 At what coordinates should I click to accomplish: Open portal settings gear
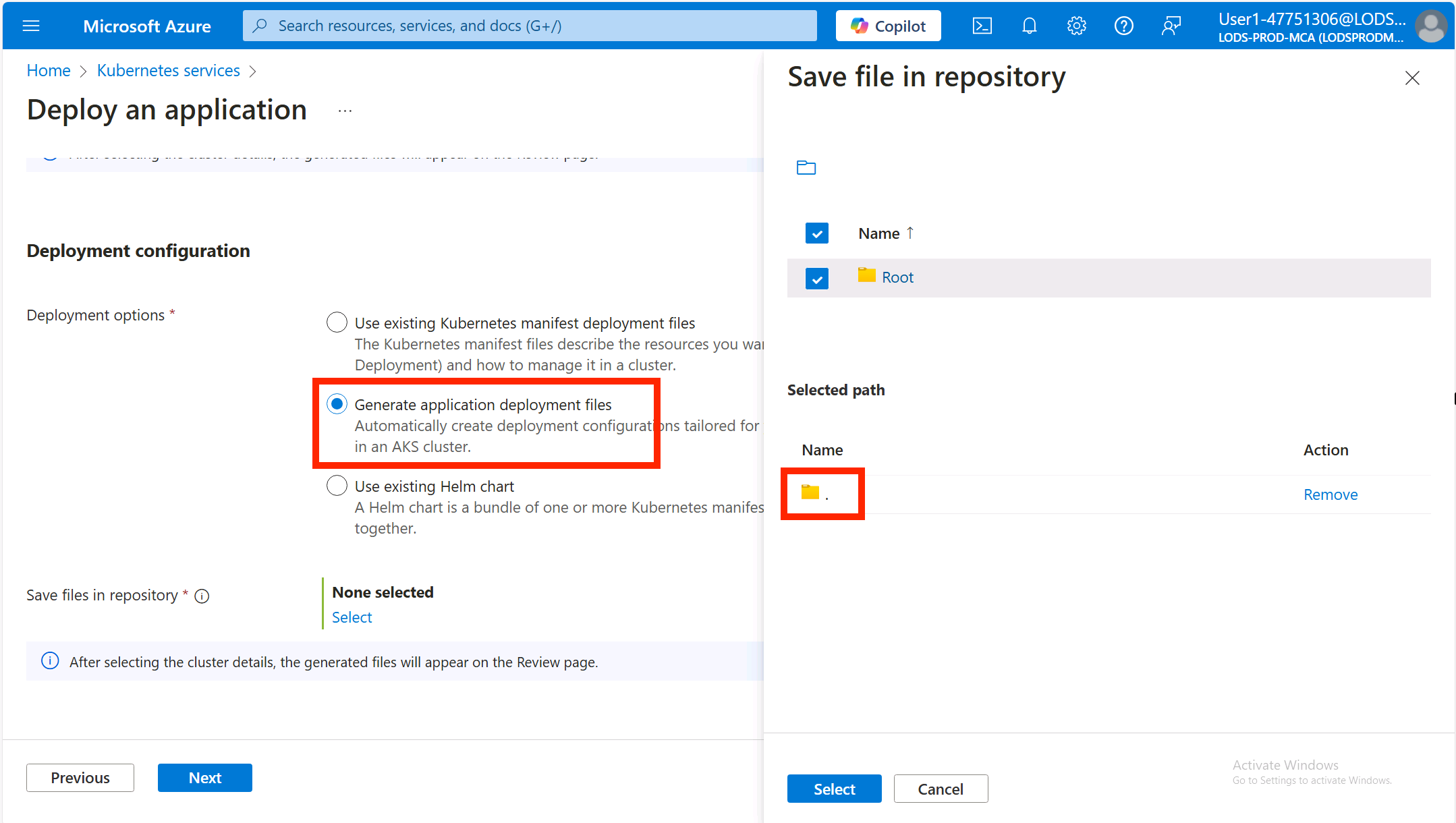click(1076, 26)
